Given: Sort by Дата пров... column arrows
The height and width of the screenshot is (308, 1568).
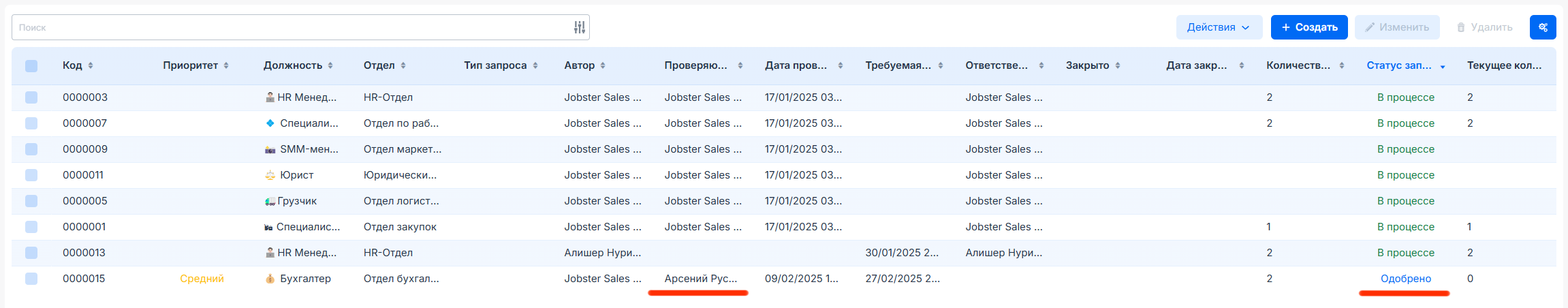Looking at the screenshot, I should click(x=841, y=65).
